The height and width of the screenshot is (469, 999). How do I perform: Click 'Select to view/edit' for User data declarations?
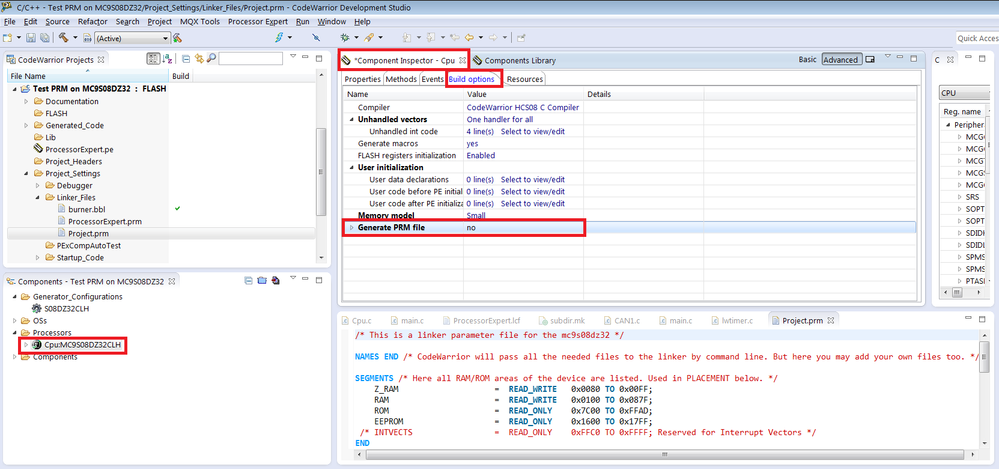533,180
